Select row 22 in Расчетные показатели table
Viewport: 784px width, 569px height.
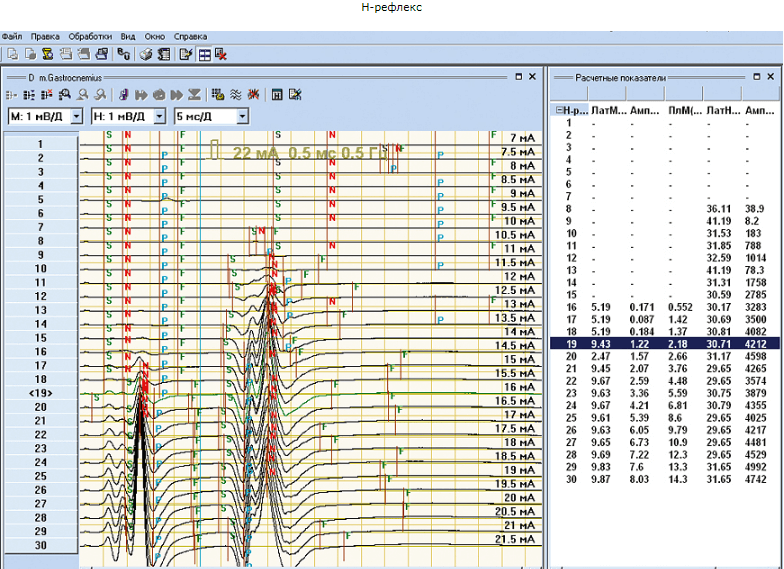665,381
